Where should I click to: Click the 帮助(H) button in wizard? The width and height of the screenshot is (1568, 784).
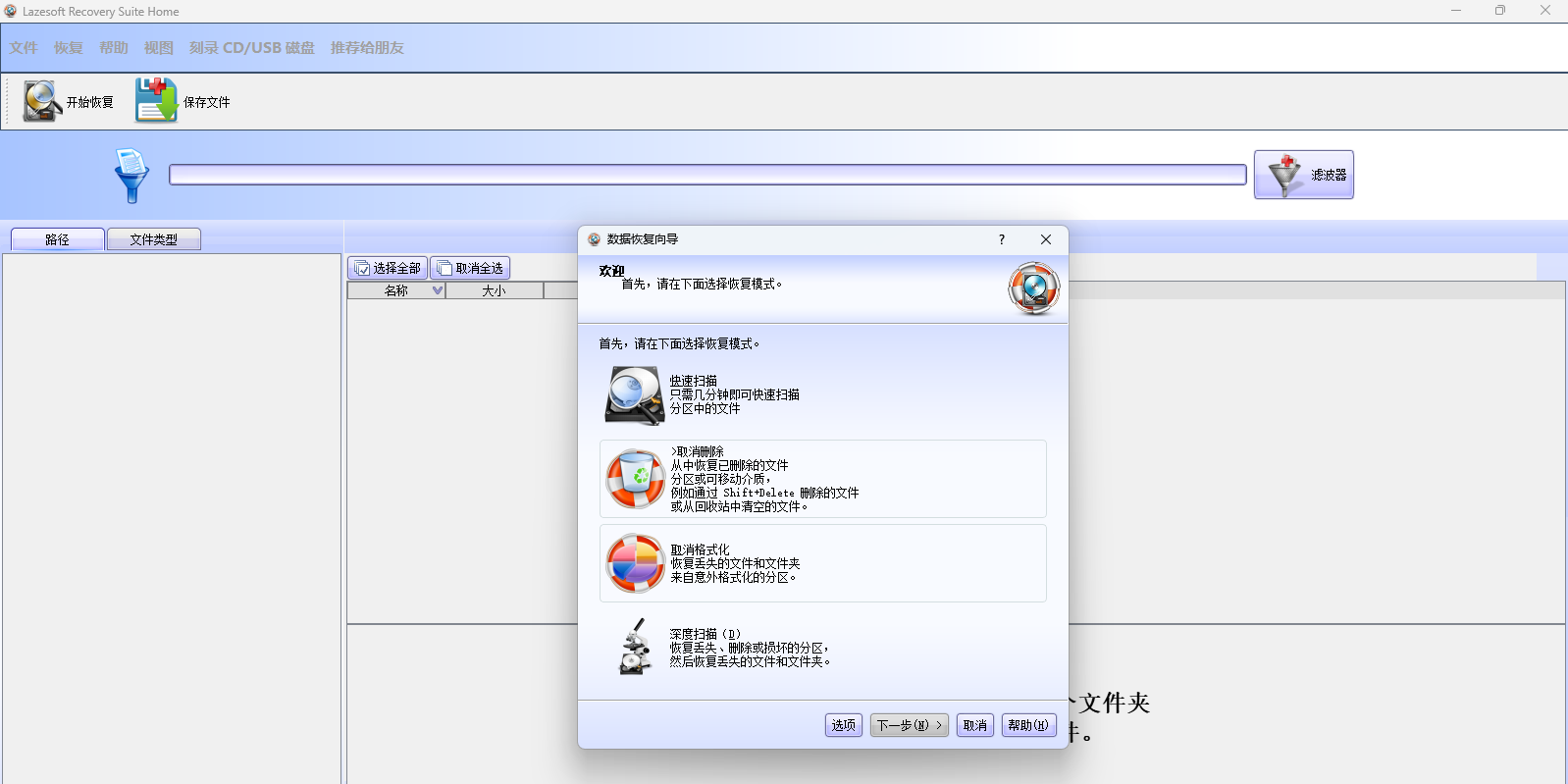1028,725
